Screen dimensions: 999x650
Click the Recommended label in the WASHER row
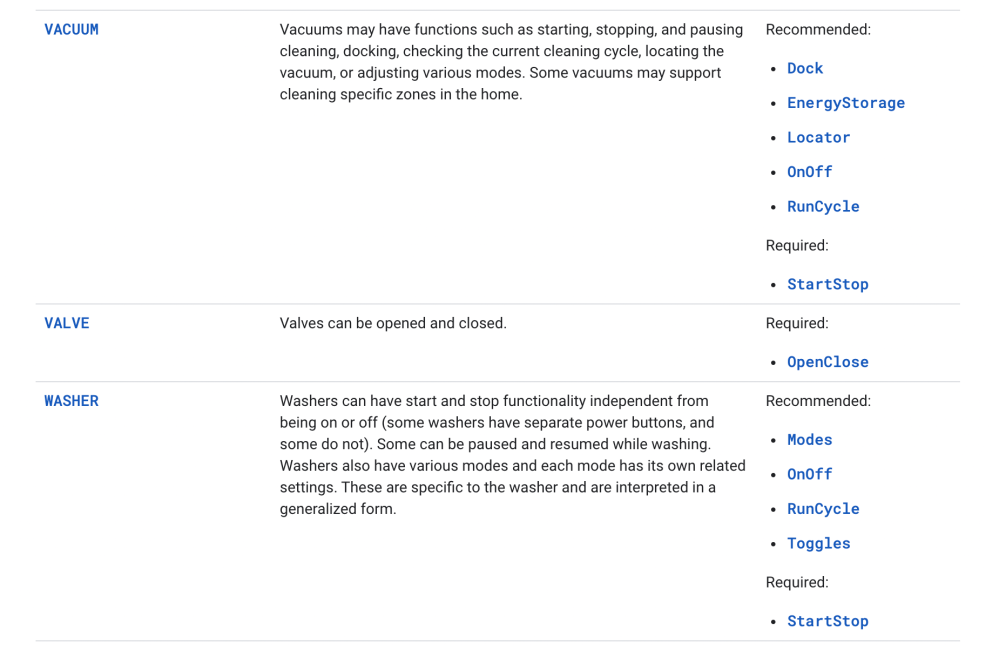pos(817,401)
